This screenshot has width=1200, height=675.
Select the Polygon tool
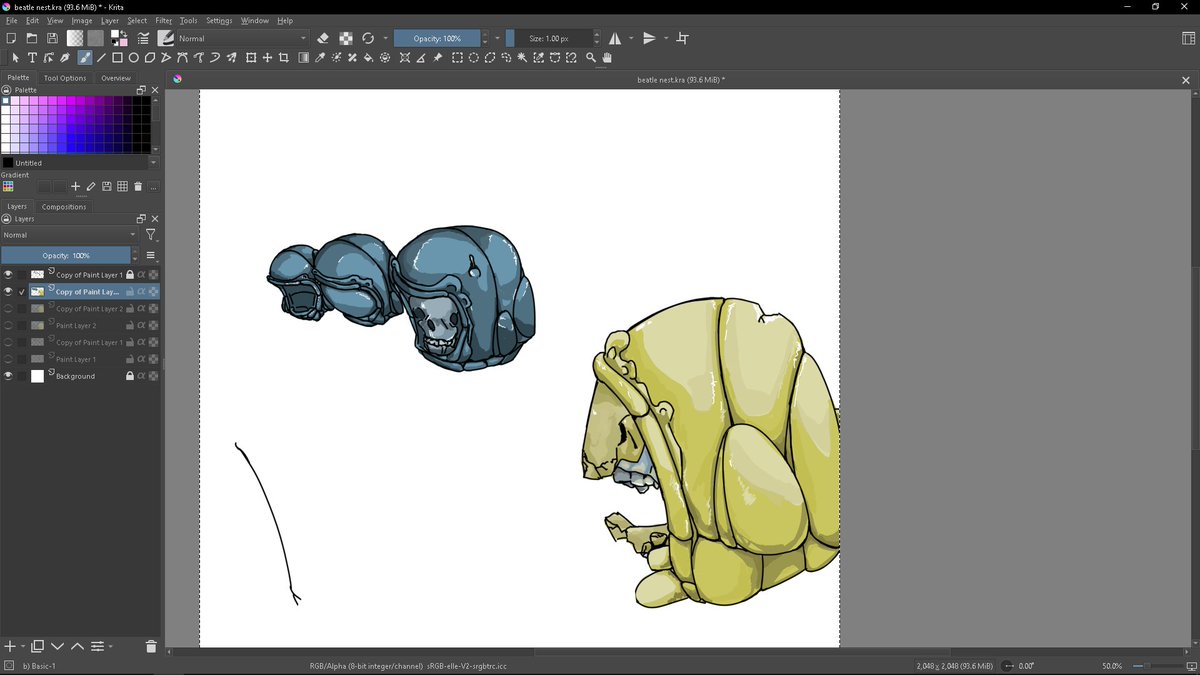point(149,58)
